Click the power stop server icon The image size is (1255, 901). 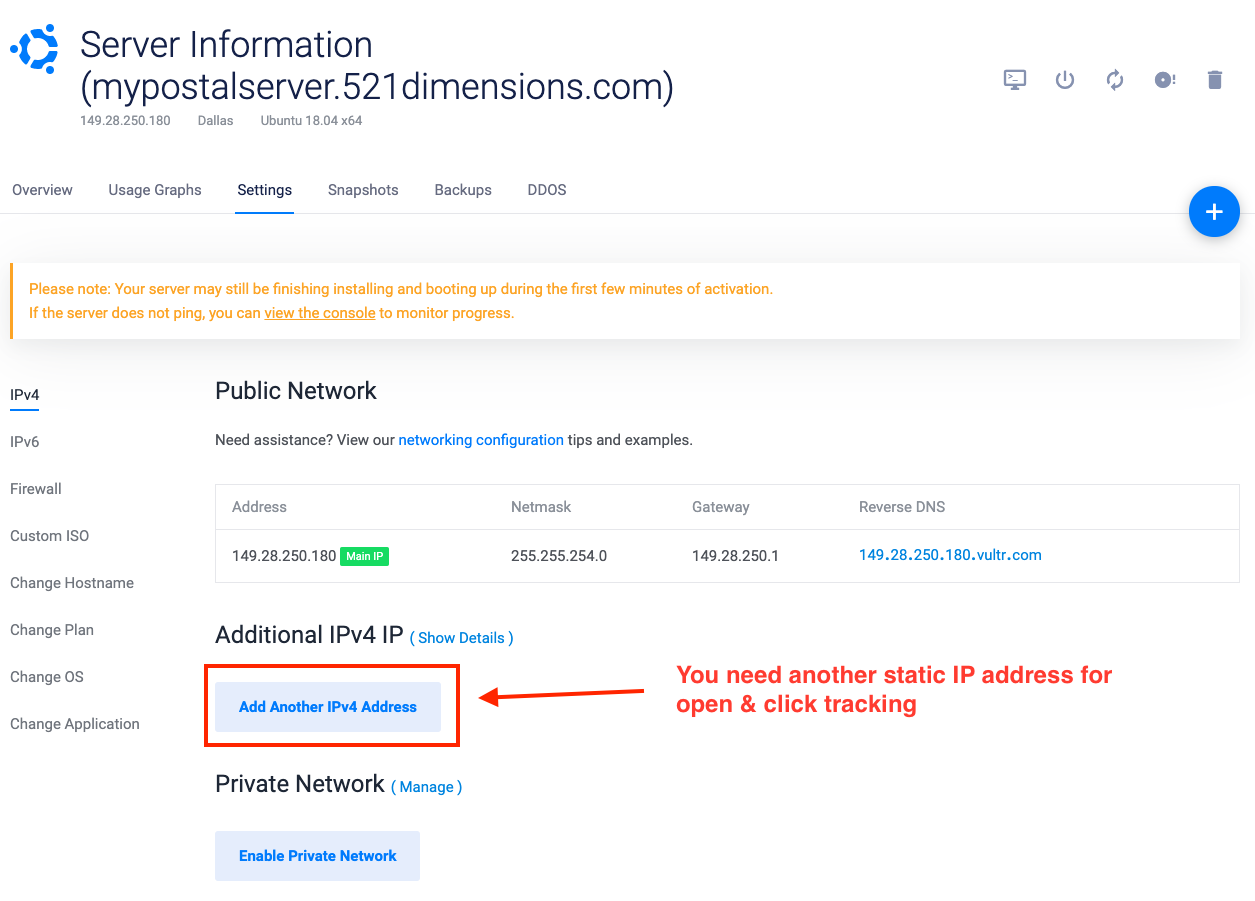click(x=1065, y=80)
